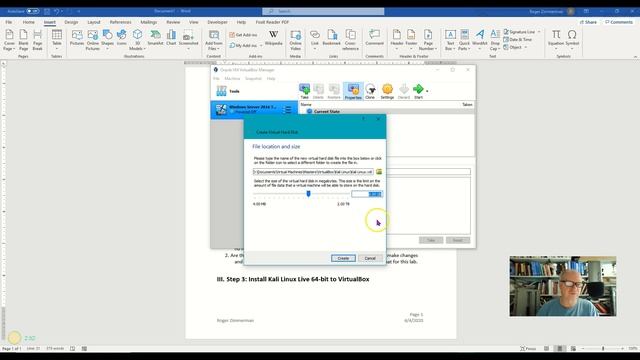This screenshot has width=640, height=360.
Task: Open the Table insert menu
Action: pos(57,40)
